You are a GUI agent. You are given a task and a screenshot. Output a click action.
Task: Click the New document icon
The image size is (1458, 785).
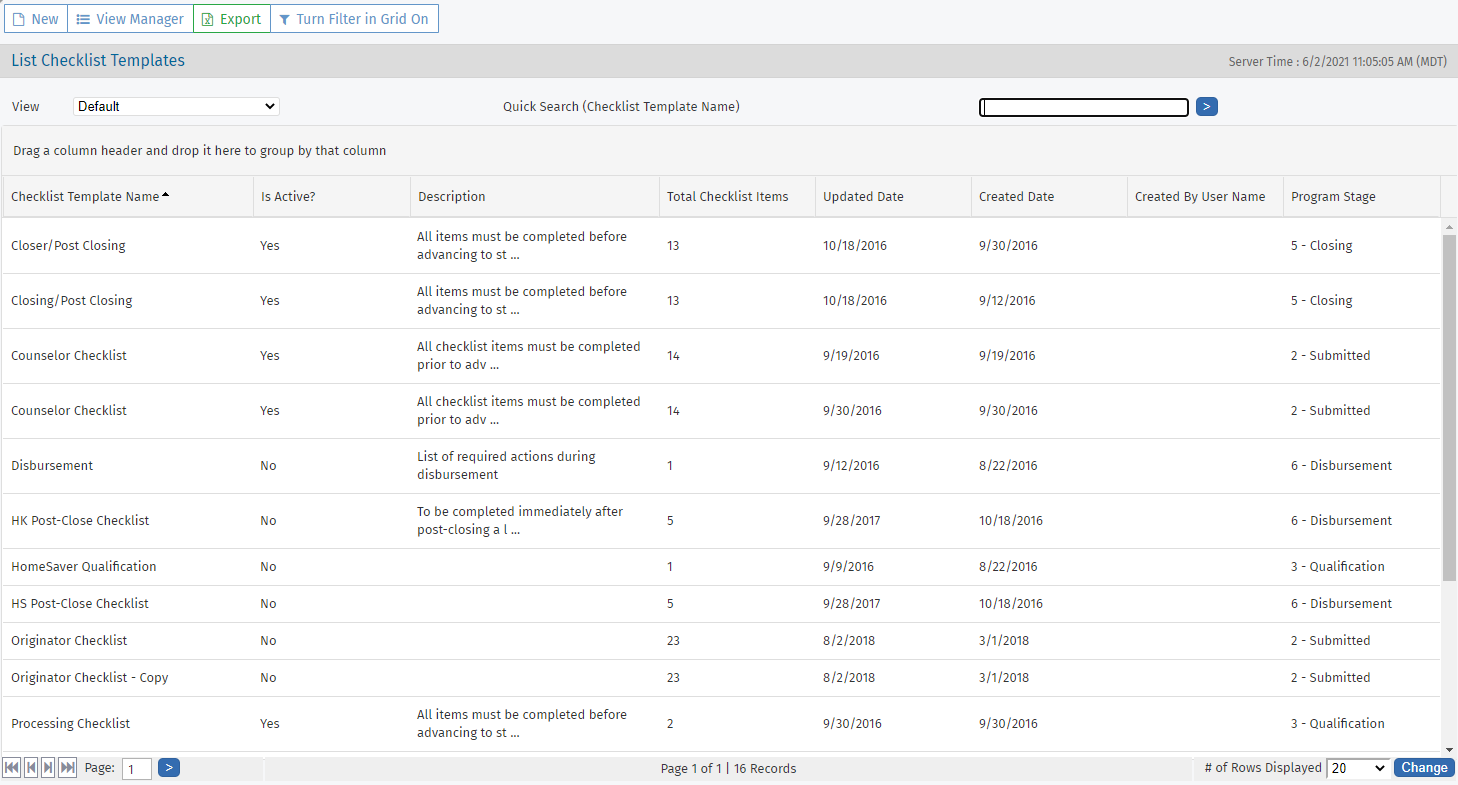click(18, 18)
